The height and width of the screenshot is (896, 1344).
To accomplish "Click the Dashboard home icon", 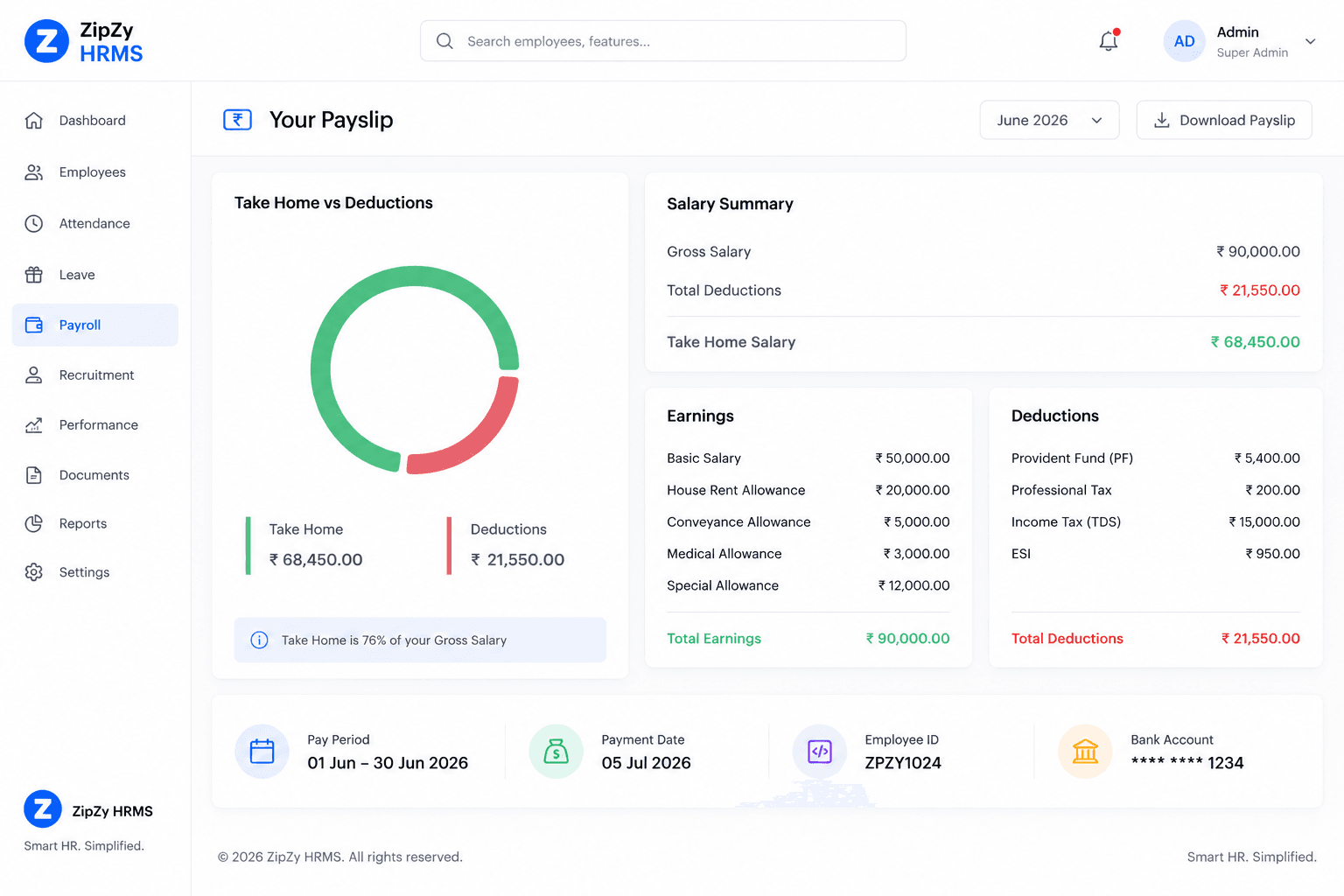I will point(34,121).
